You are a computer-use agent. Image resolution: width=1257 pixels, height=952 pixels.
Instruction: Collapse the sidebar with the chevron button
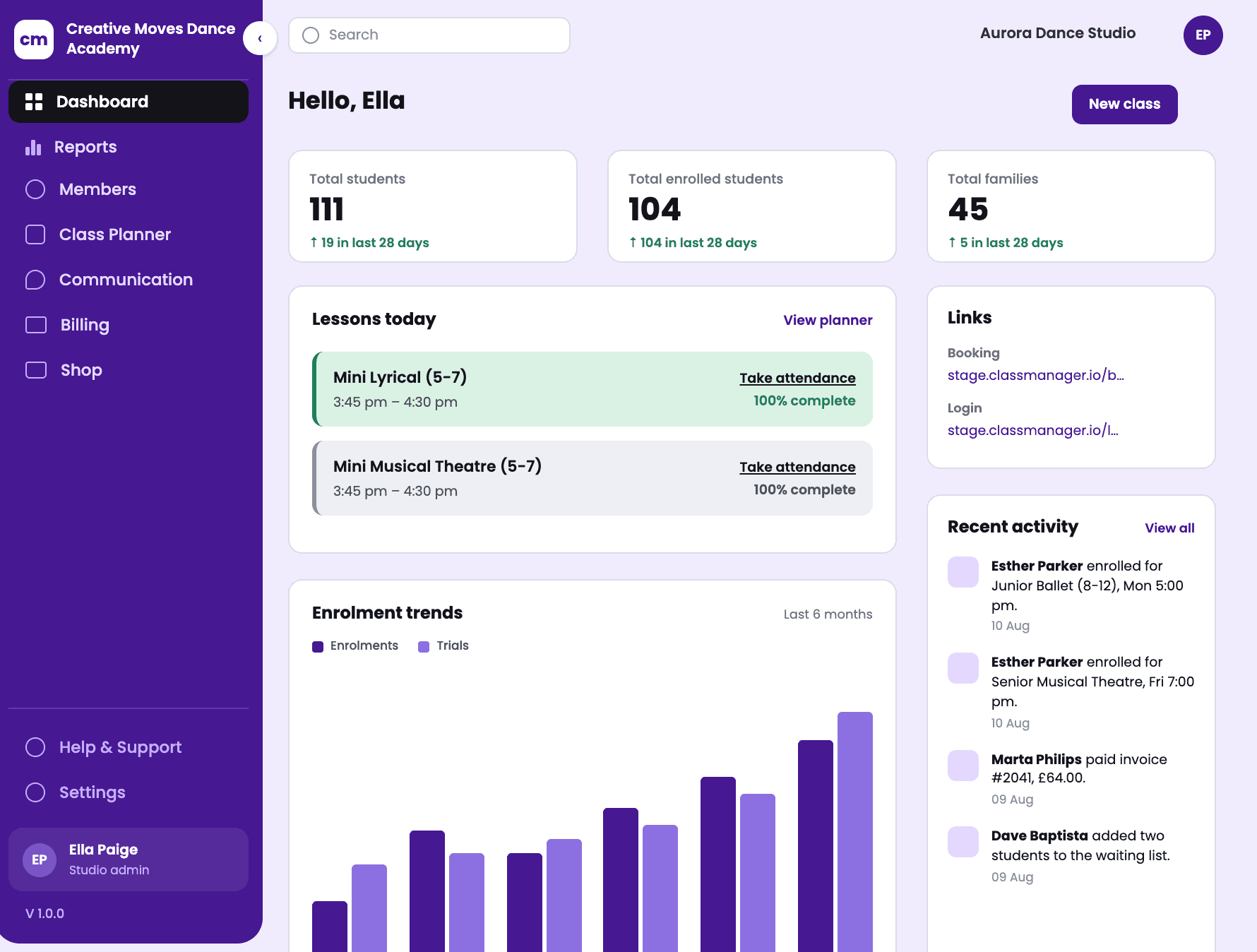[x=260, y=38]
